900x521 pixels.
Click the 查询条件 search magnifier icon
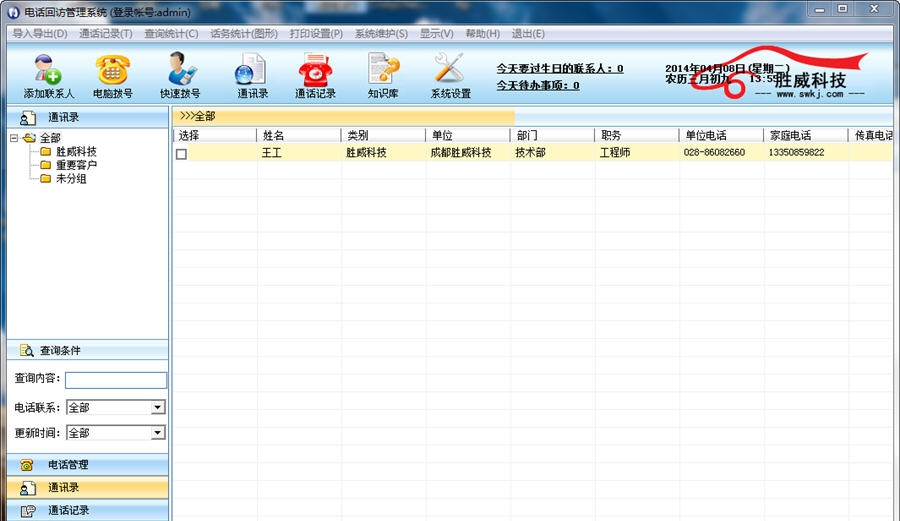26,350
